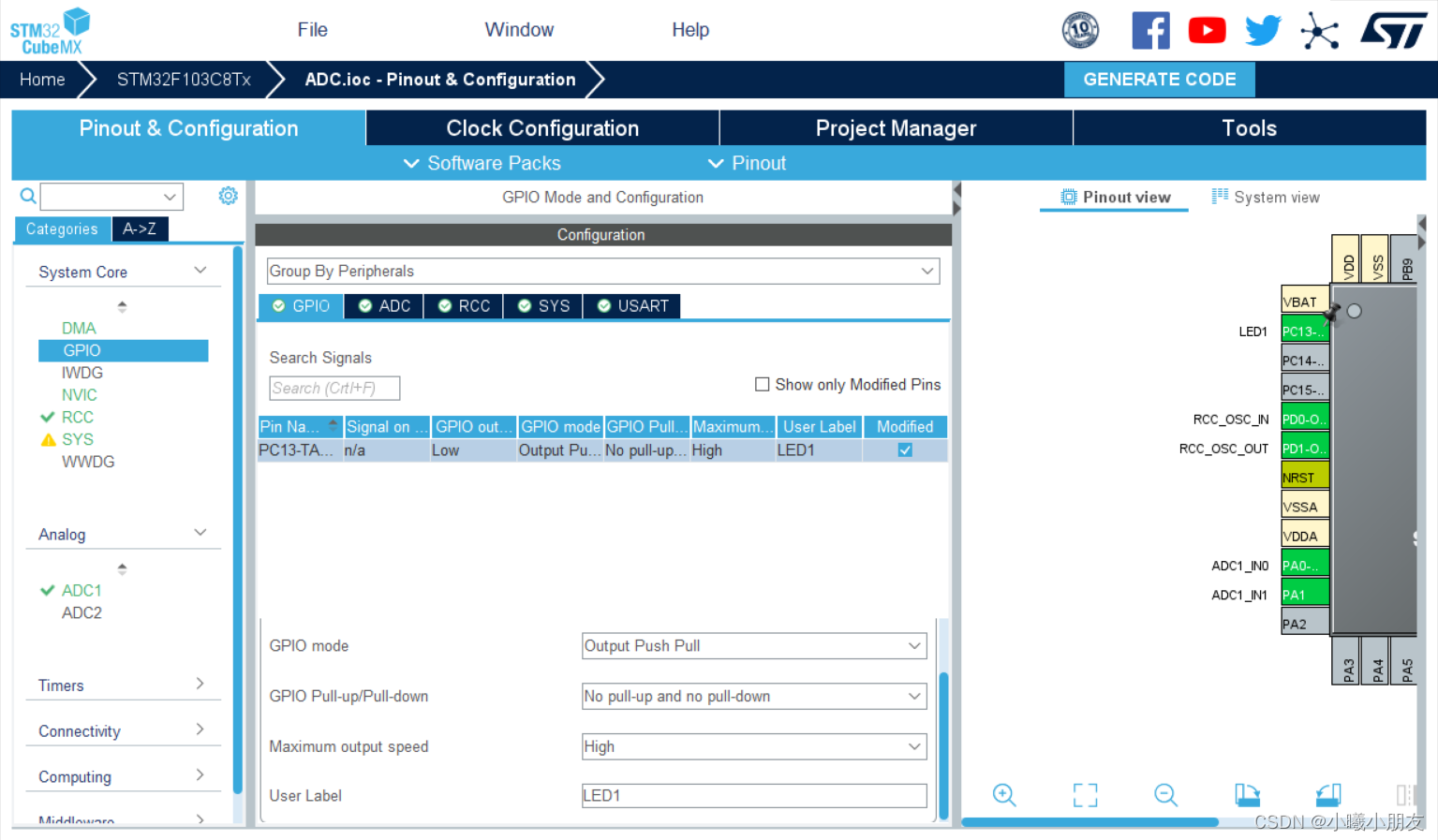Screen dimensions: 1438x840
Task: Switch to the Project Manager tab
Action: point(896,128)
